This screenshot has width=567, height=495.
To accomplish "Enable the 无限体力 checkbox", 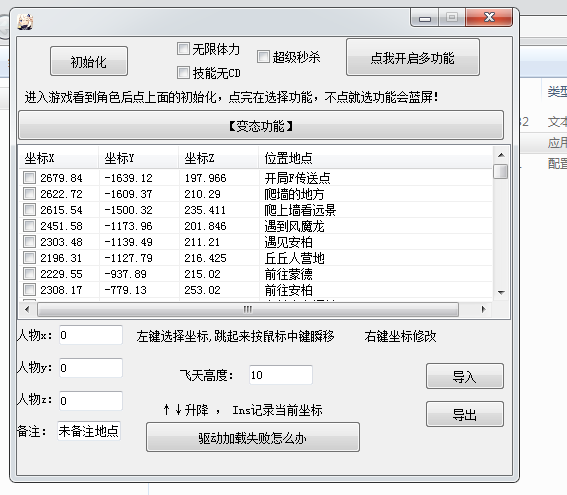I will 183,49.
